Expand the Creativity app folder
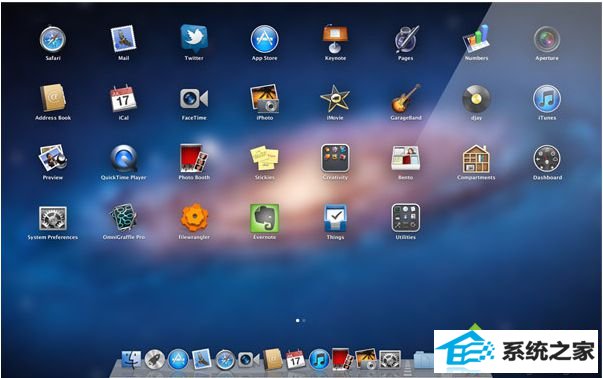Image resolution: width=603 pixels, height=378 pixels. [335, 158]
